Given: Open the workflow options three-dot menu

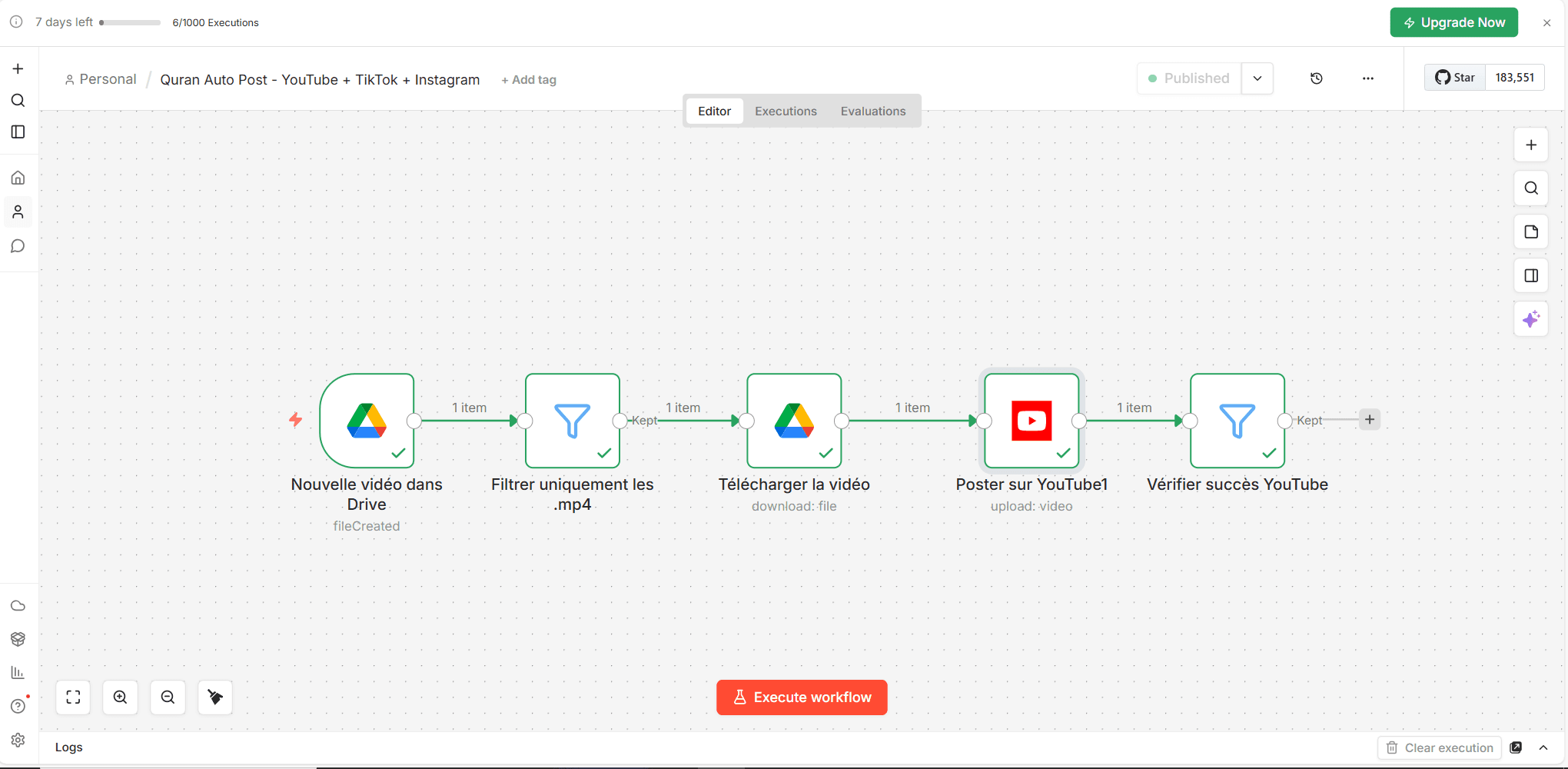Looking at the screenshot, I should [x=1368, y=78].
